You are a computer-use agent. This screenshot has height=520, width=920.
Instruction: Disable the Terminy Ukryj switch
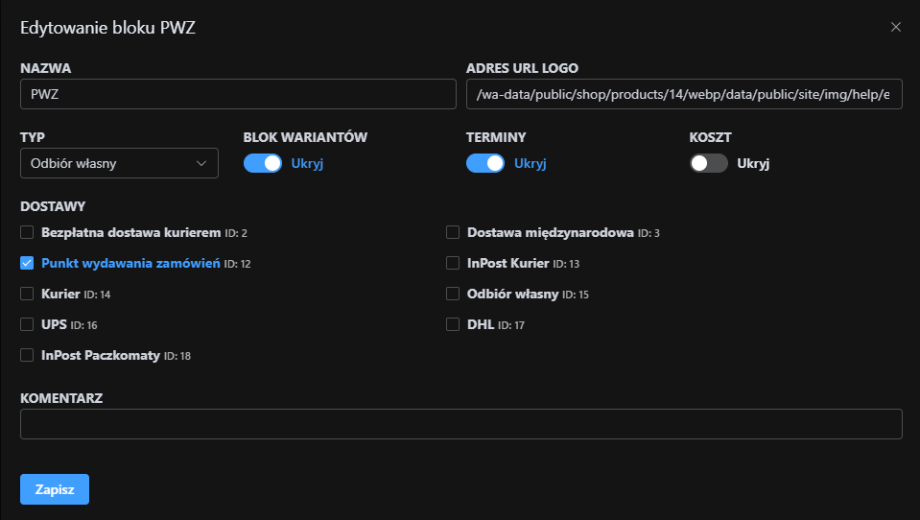tap(485, 163)
